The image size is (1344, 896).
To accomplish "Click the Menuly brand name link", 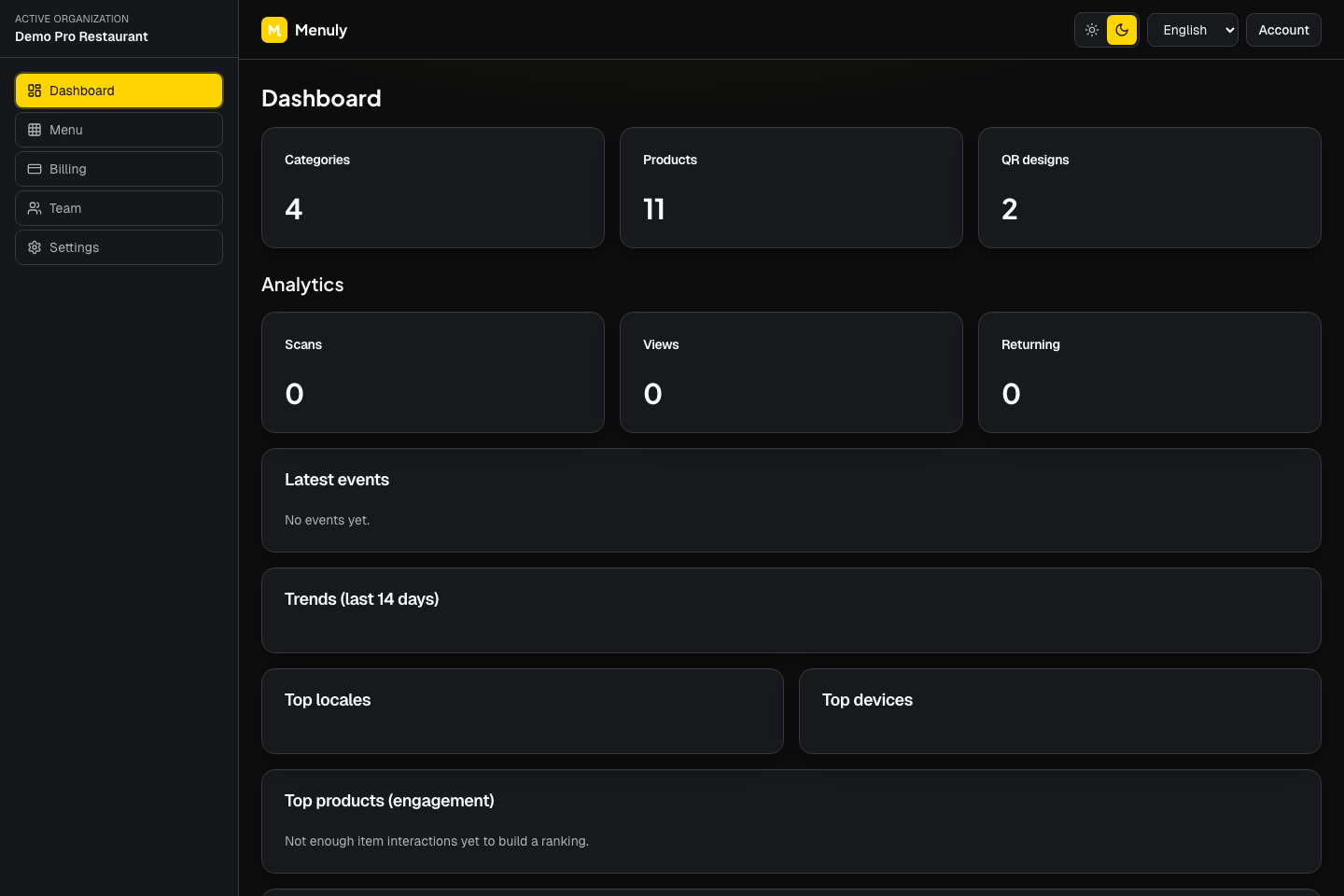I will click(321, 30).
